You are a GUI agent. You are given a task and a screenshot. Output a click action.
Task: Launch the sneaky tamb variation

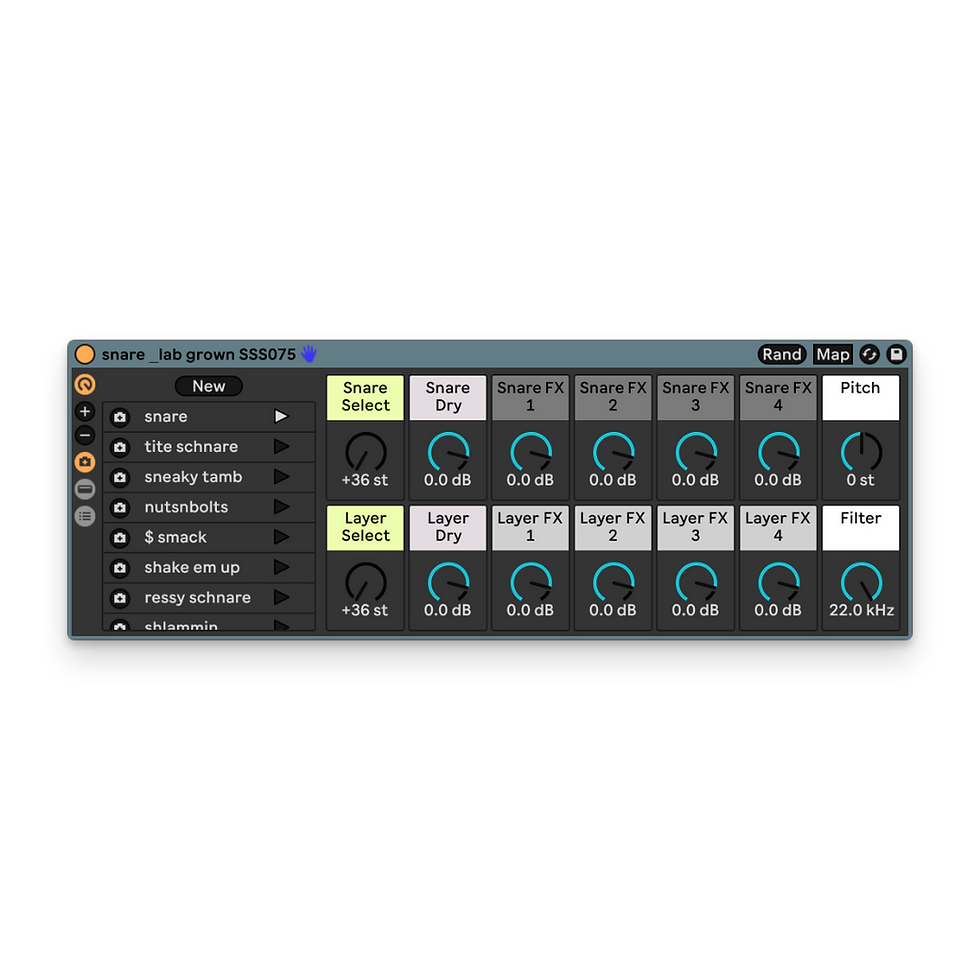pos(281,477)
